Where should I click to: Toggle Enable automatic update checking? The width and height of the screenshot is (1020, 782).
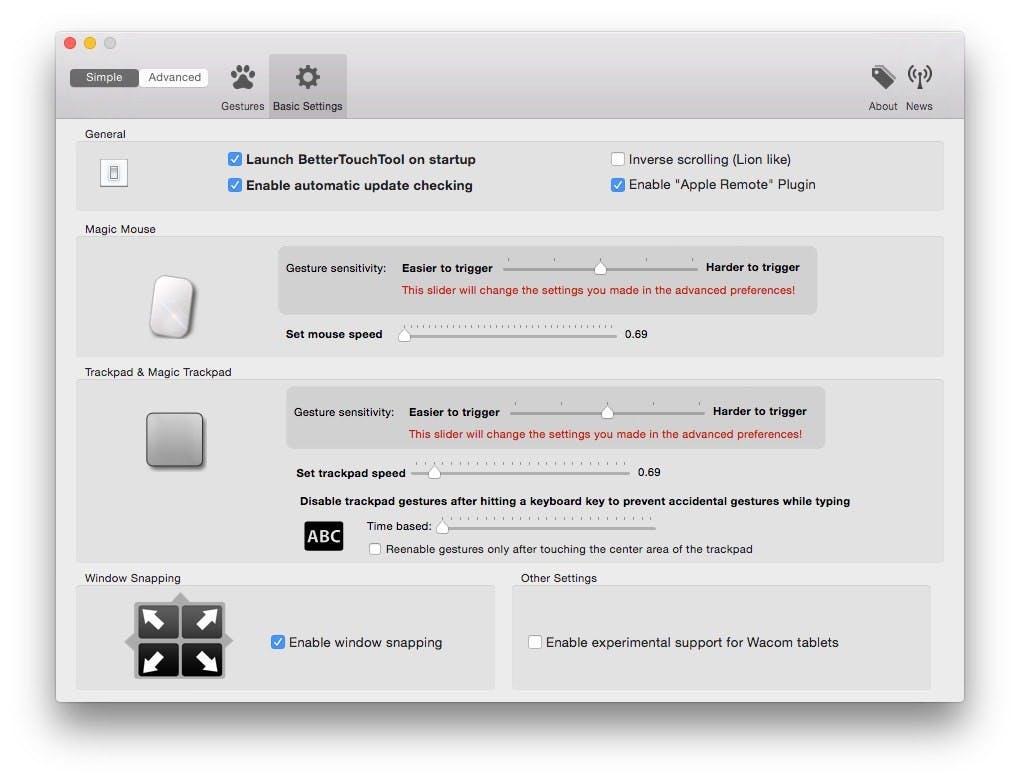coord(235,185)
